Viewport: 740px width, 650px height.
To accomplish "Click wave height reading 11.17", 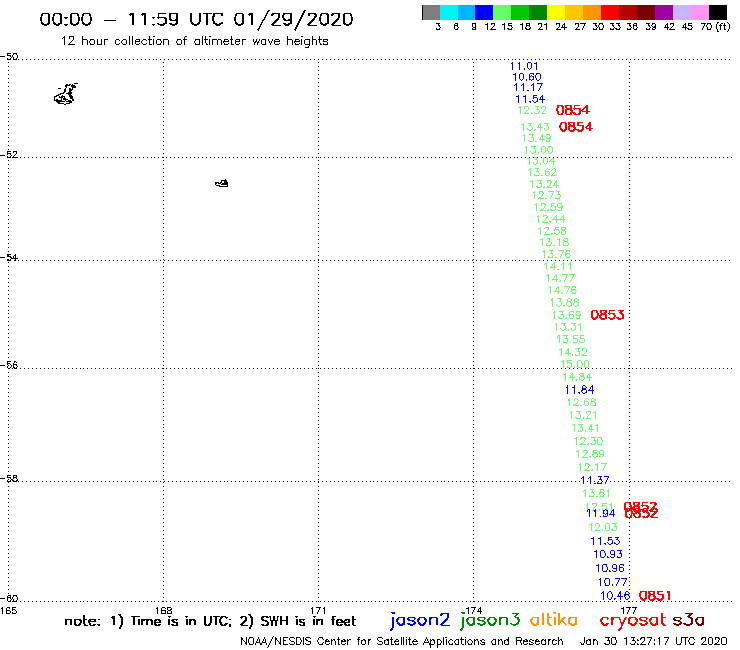I will coord(528,87).
